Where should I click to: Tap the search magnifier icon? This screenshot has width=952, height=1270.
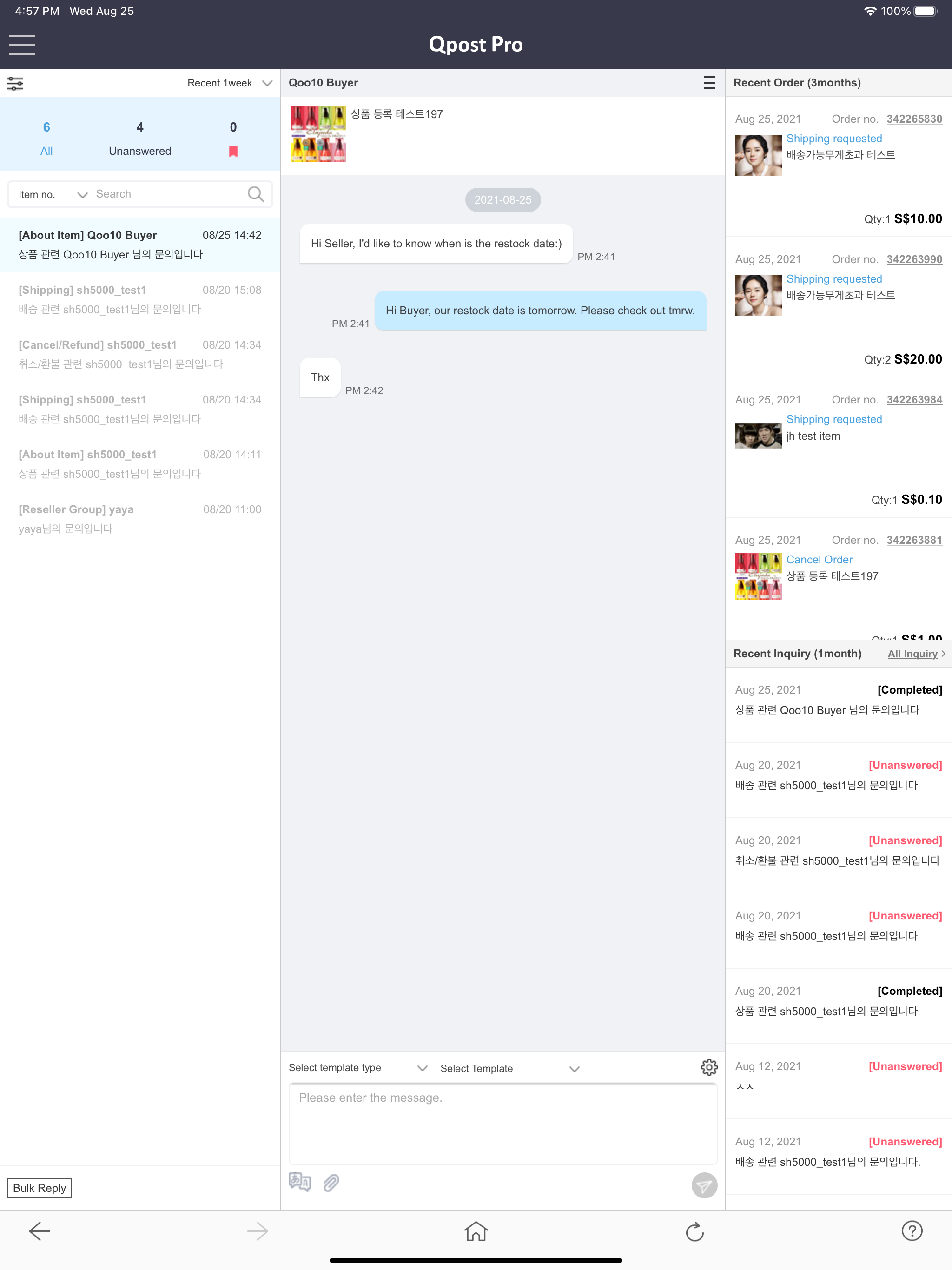256,194
